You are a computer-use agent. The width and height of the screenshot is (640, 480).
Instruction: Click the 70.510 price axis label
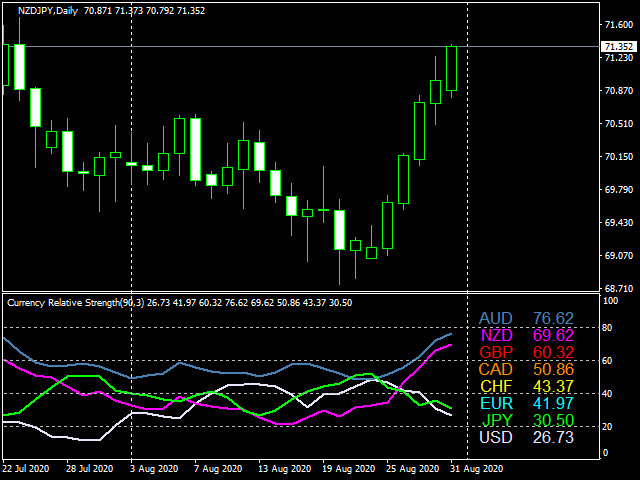619,124
